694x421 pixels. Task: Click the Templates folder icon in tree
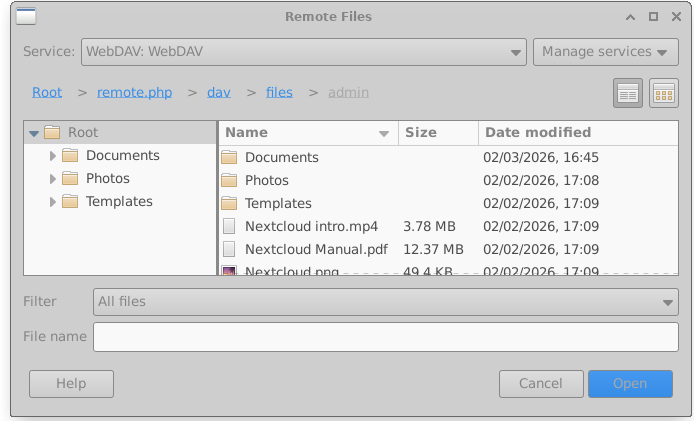click(70, 202)
